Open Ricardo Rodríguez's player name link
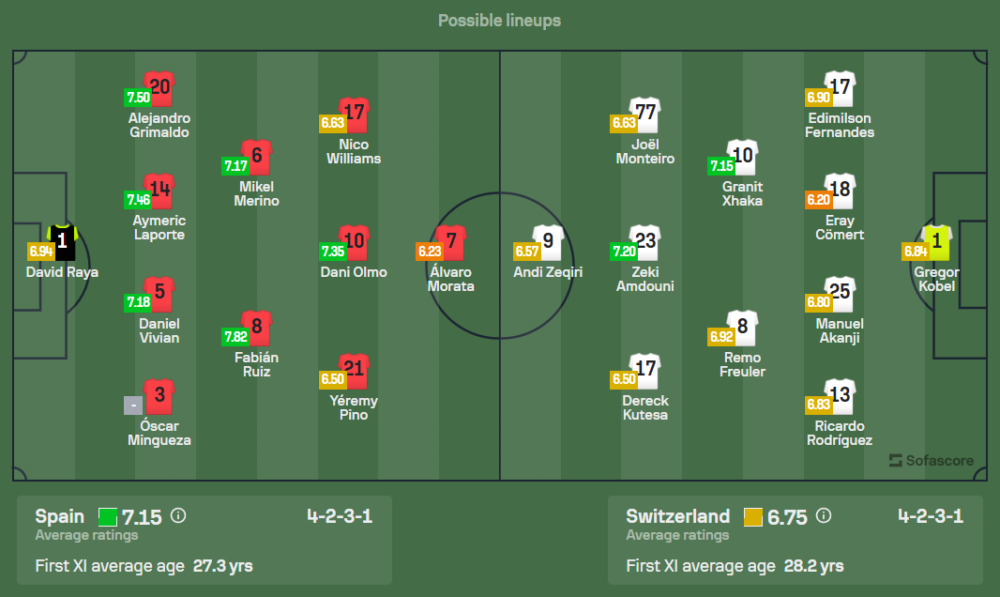The height and width of the screenshot is (597, 1000). 839,433
